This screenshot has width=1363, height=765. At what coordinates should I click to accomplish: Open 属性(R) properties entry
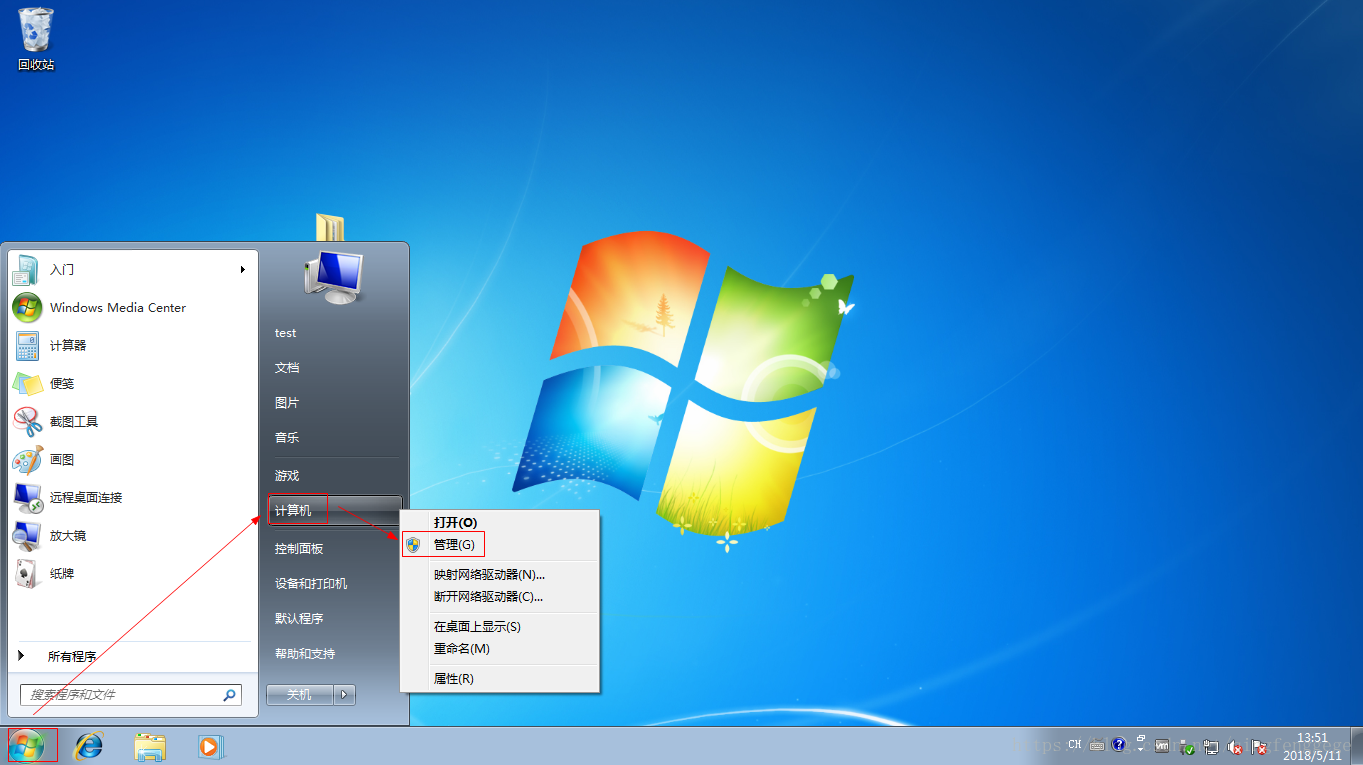click(499, 678)
